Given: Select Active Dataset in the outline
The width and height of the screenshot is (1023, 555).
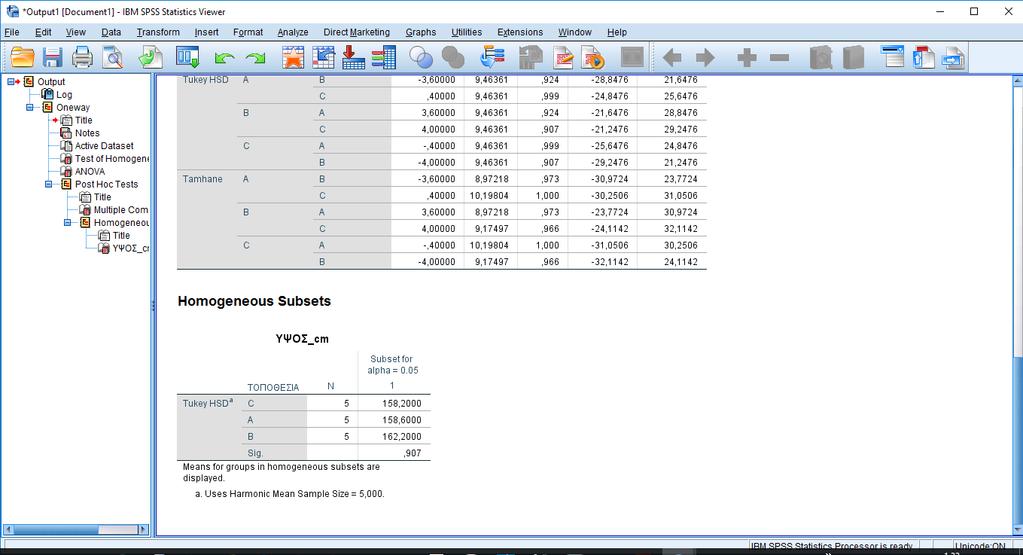Looking at the screenshot, I should 104,146.
